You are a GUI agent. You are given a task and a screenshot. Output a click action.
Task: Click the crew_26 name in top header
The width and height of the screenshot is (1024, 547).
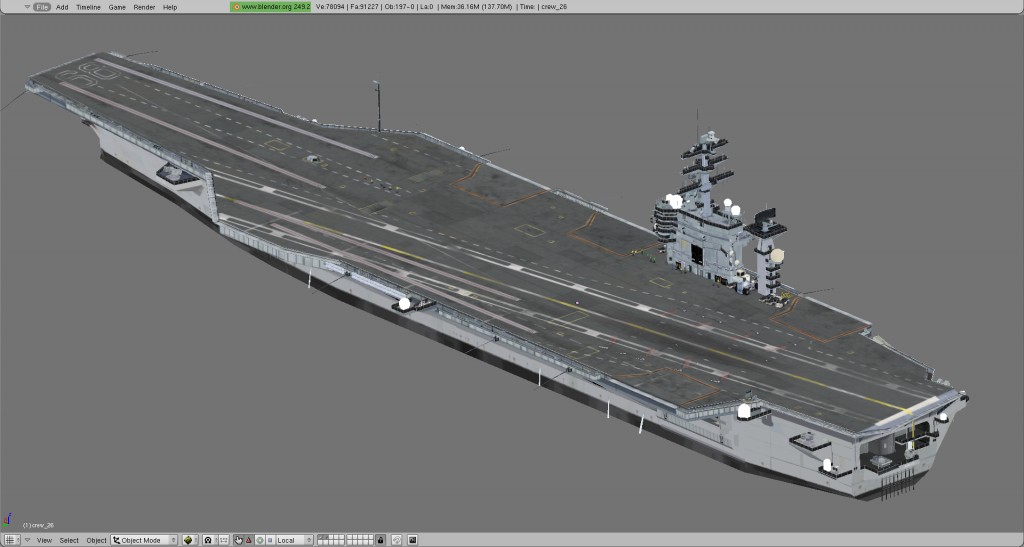[554, 7]
